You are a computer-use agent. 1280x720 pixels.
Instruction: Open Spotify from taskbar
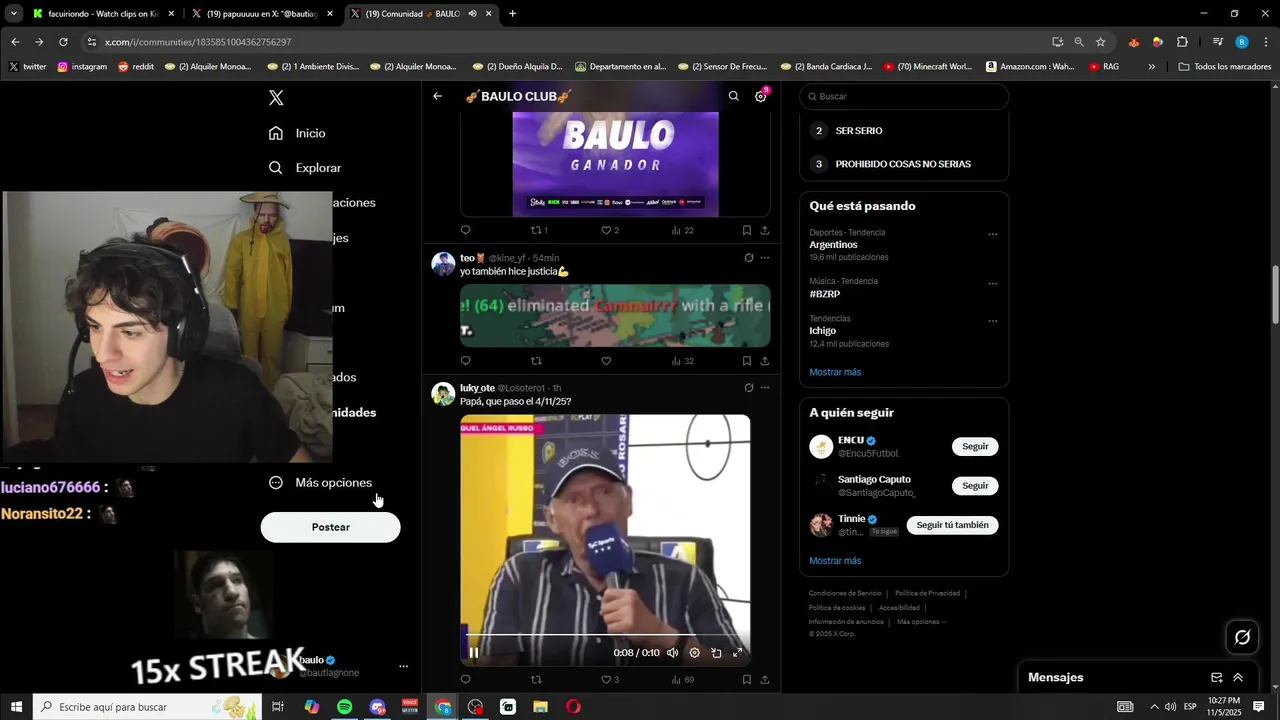(344, 707)
